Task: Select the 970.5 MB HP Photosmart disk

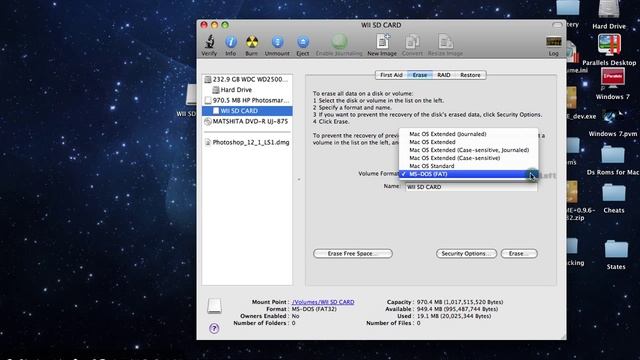Action: click(247, 100)
